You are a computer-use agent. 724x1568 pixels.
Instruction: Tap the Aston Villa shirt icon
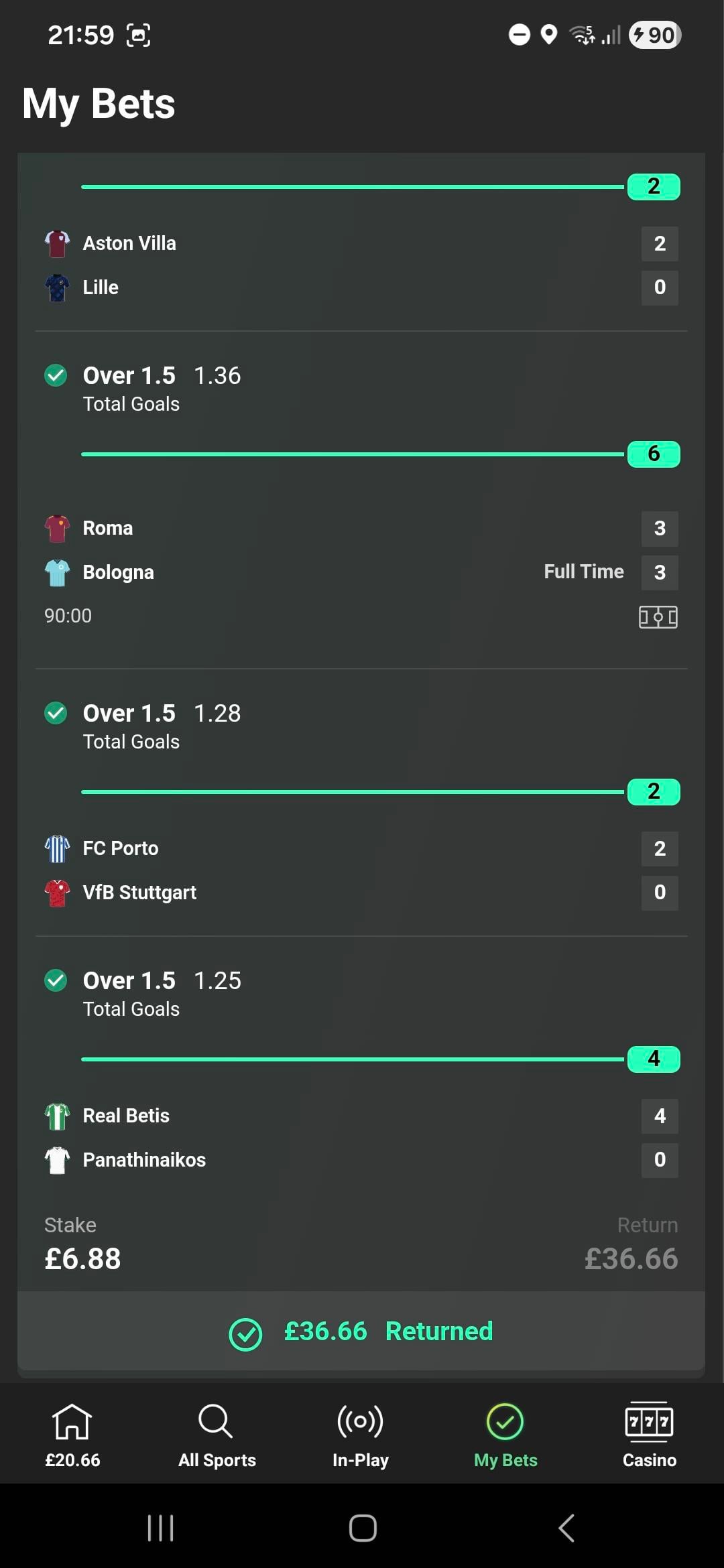pos(57,244)
